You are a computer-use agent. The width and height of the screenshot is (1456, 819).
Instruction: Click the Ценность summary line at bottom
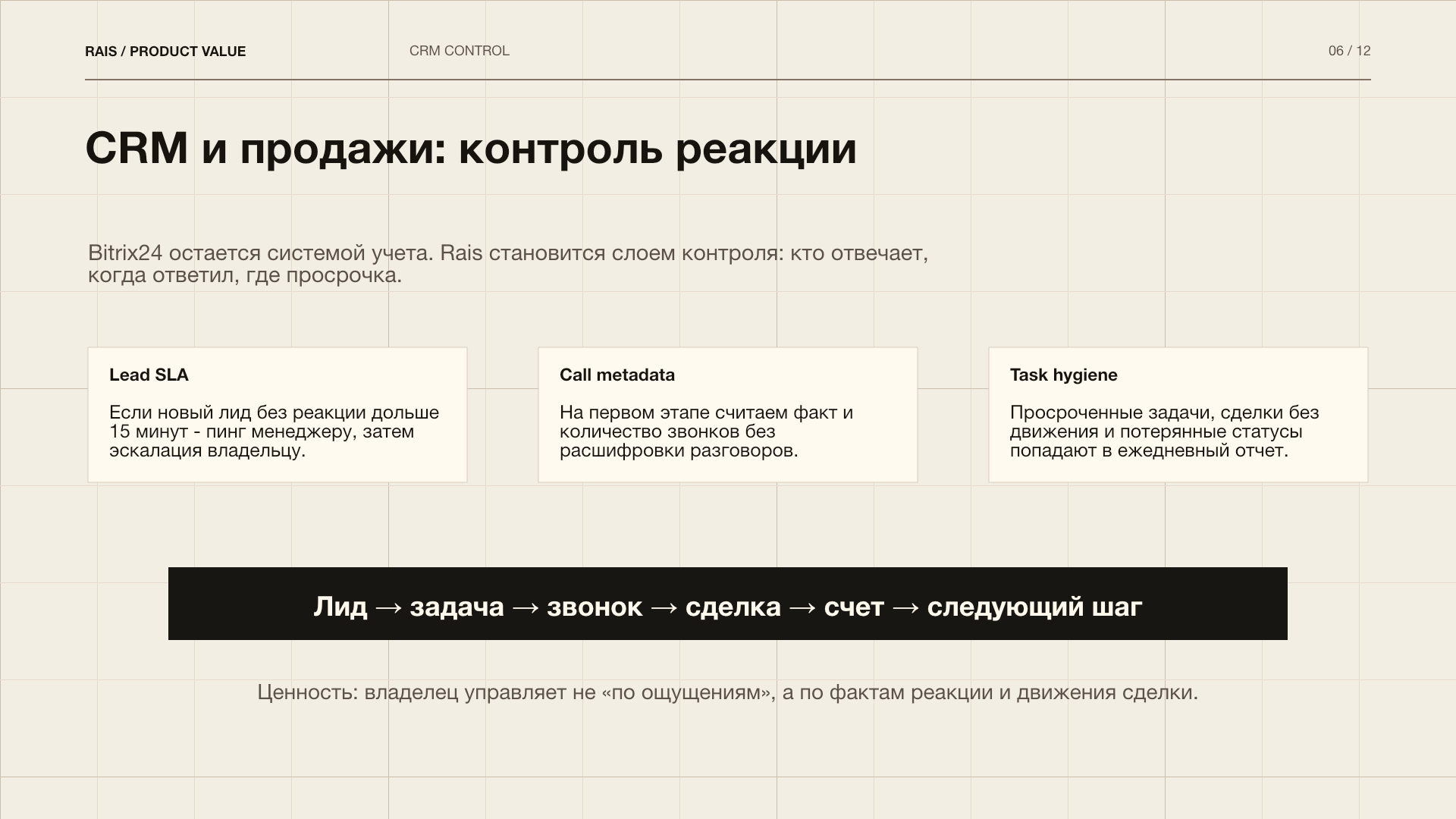[726, 692]
